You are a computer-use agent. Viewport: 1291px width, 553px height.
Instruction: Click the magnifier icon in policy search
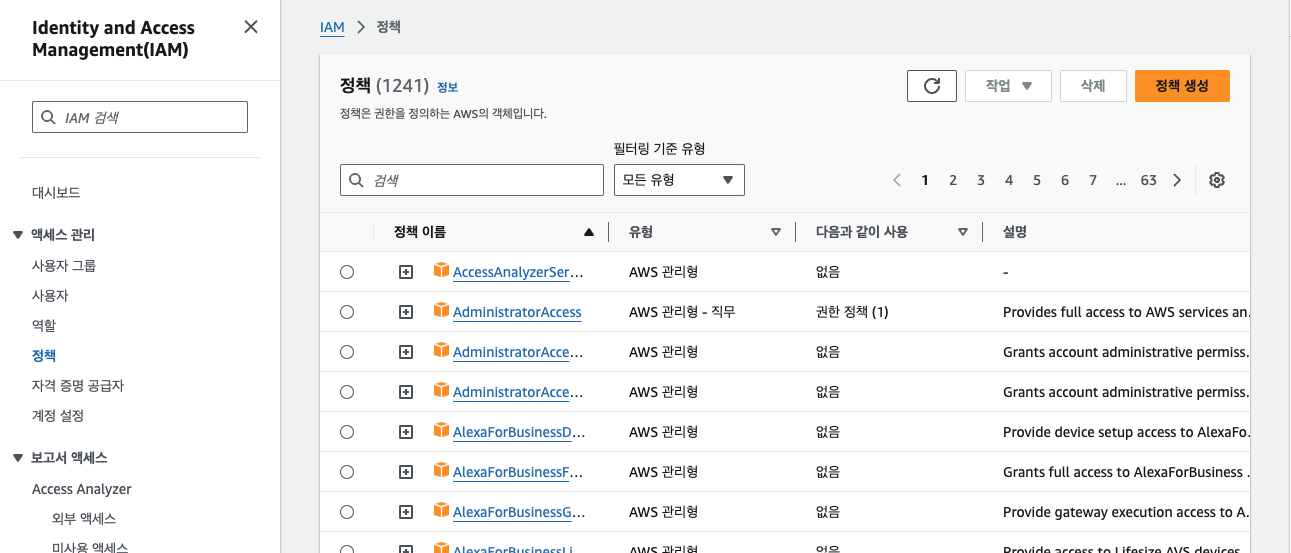pos(357,180)
